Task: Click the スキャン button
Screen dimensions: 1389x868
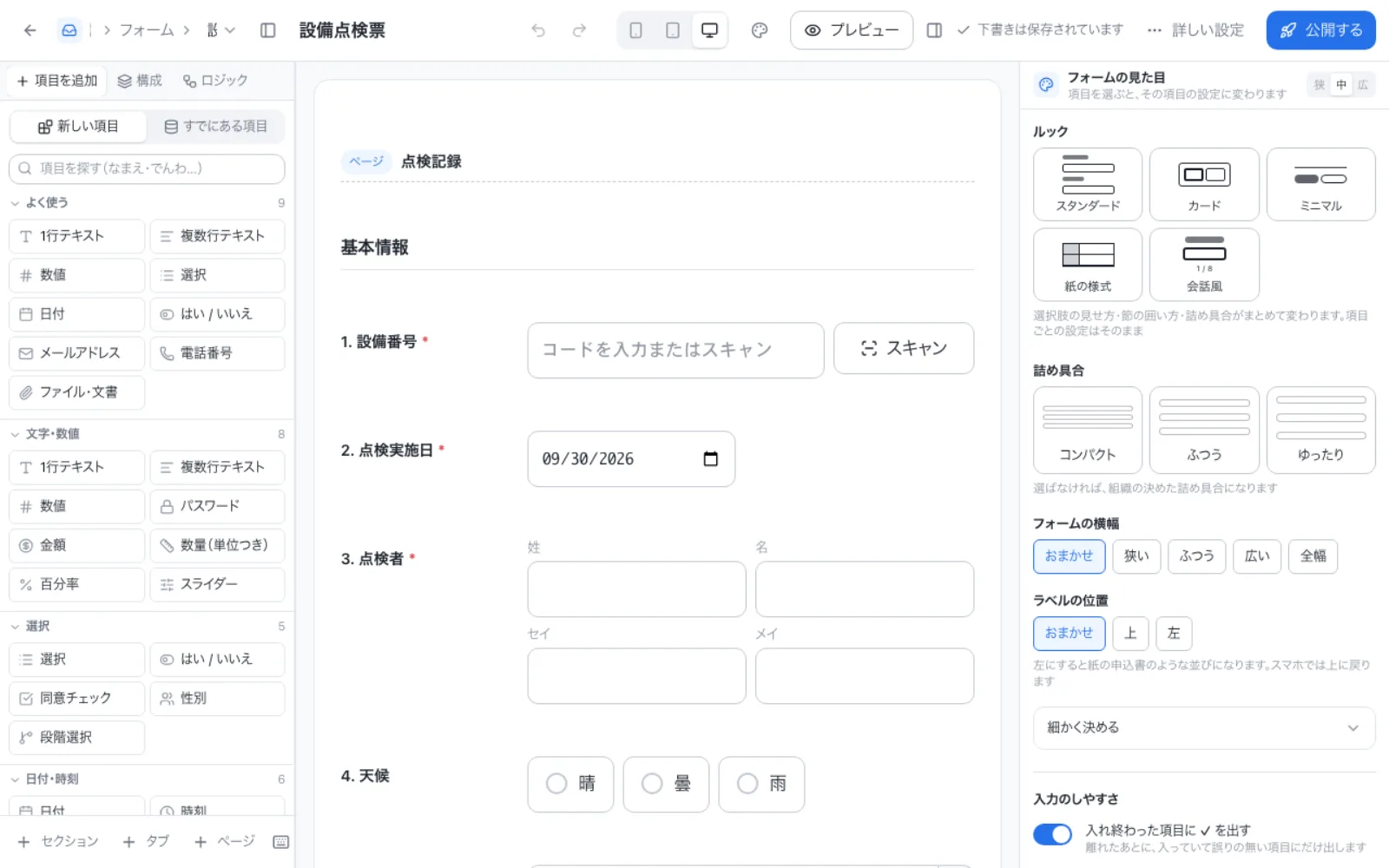Action: 904,349
